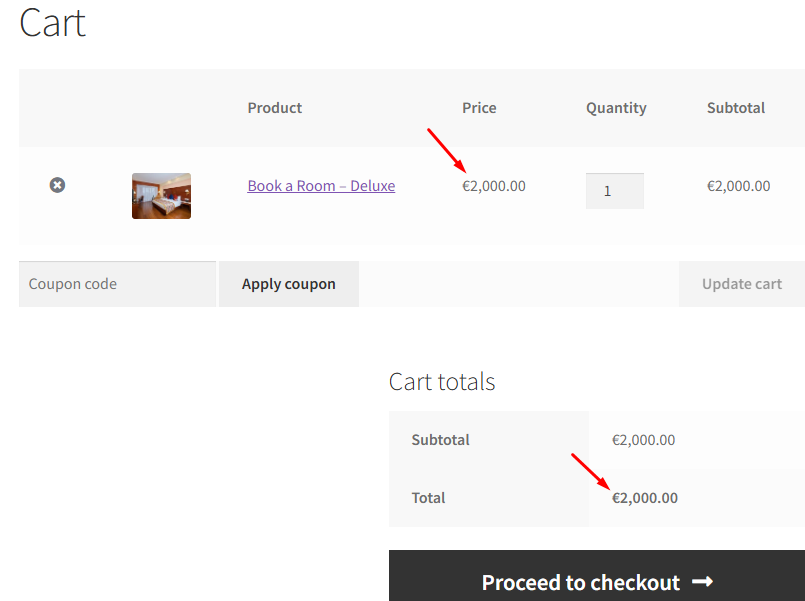Click the Update cart button

(x=741, y=284)
